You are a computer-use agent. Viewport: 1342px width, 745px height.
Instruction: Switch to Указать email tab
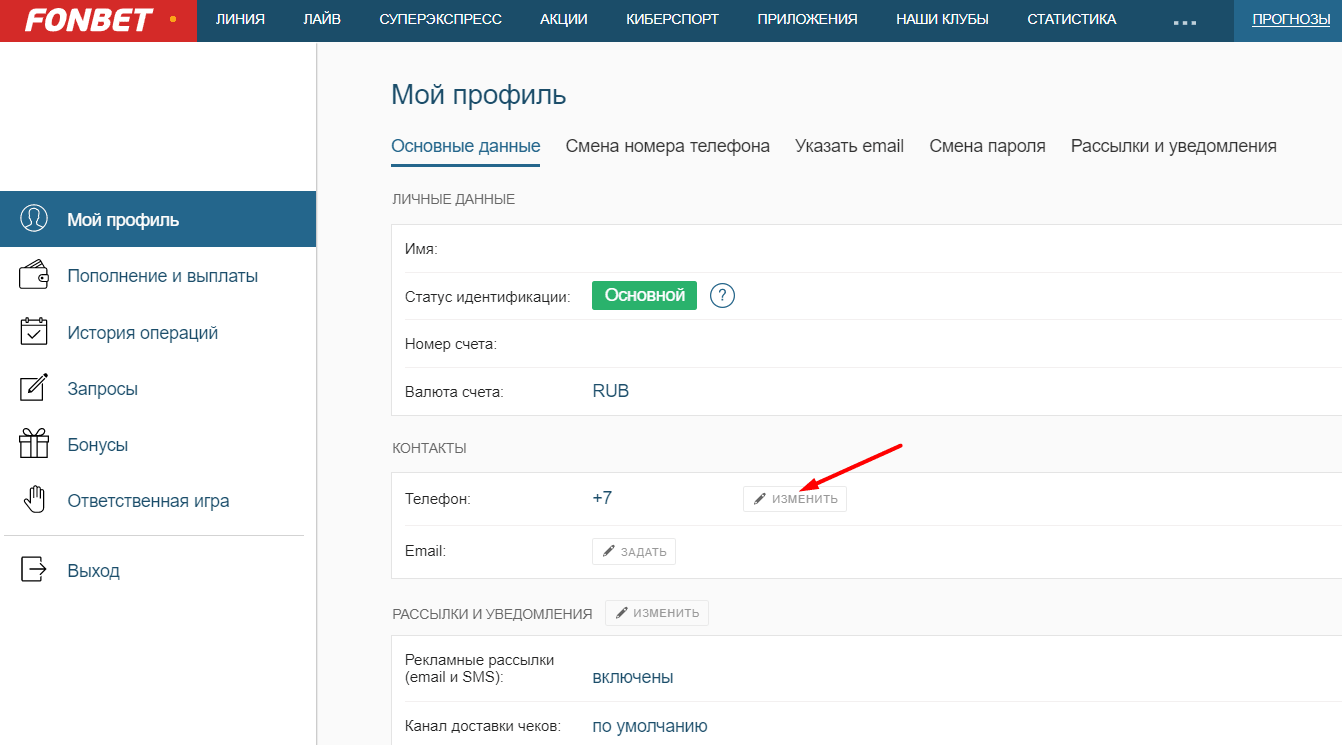850,146
